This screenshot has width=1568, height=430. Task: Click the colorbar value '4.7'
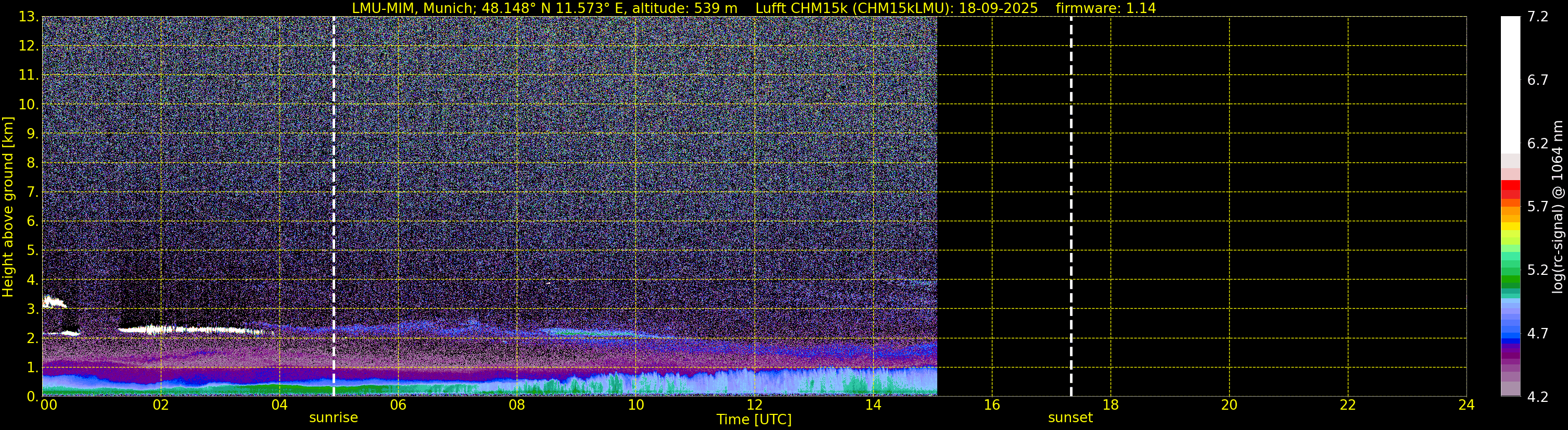(1538, 334)
